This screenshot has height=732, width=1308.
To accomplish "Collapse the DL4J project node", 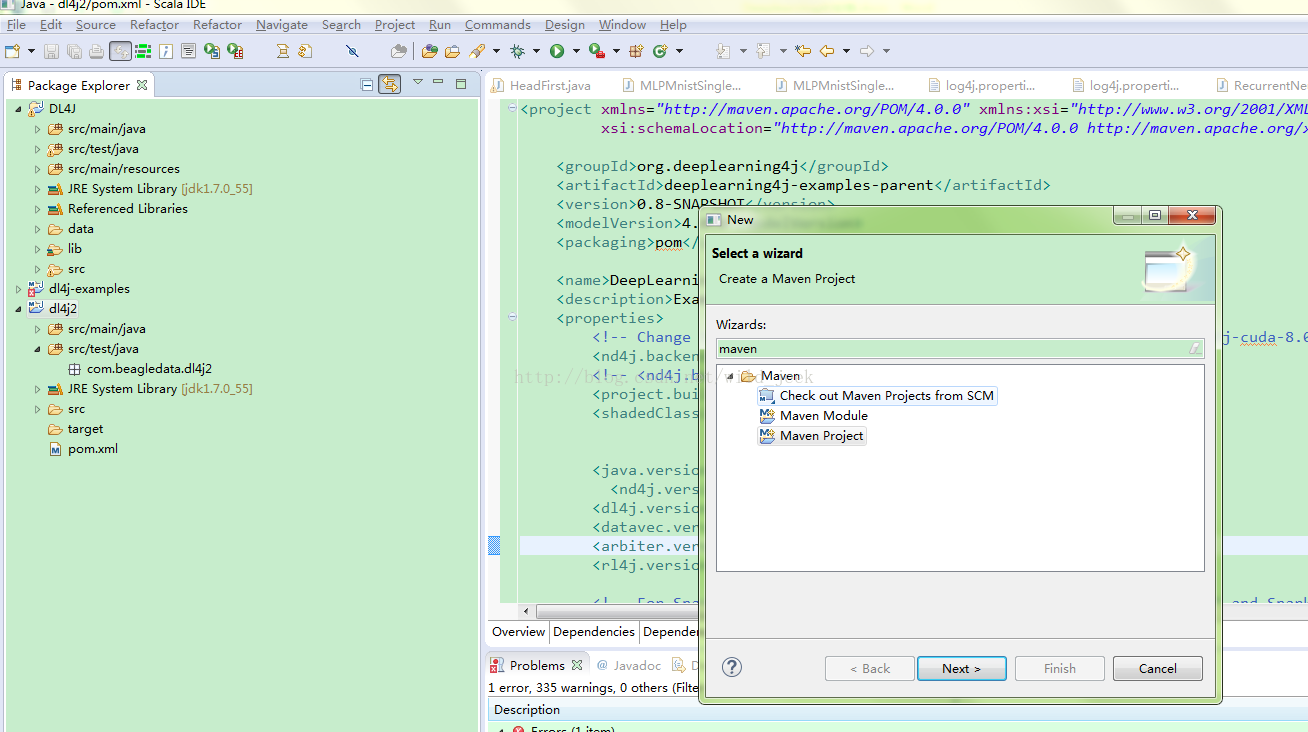I will pyautogui.click(x=18, y=109).
